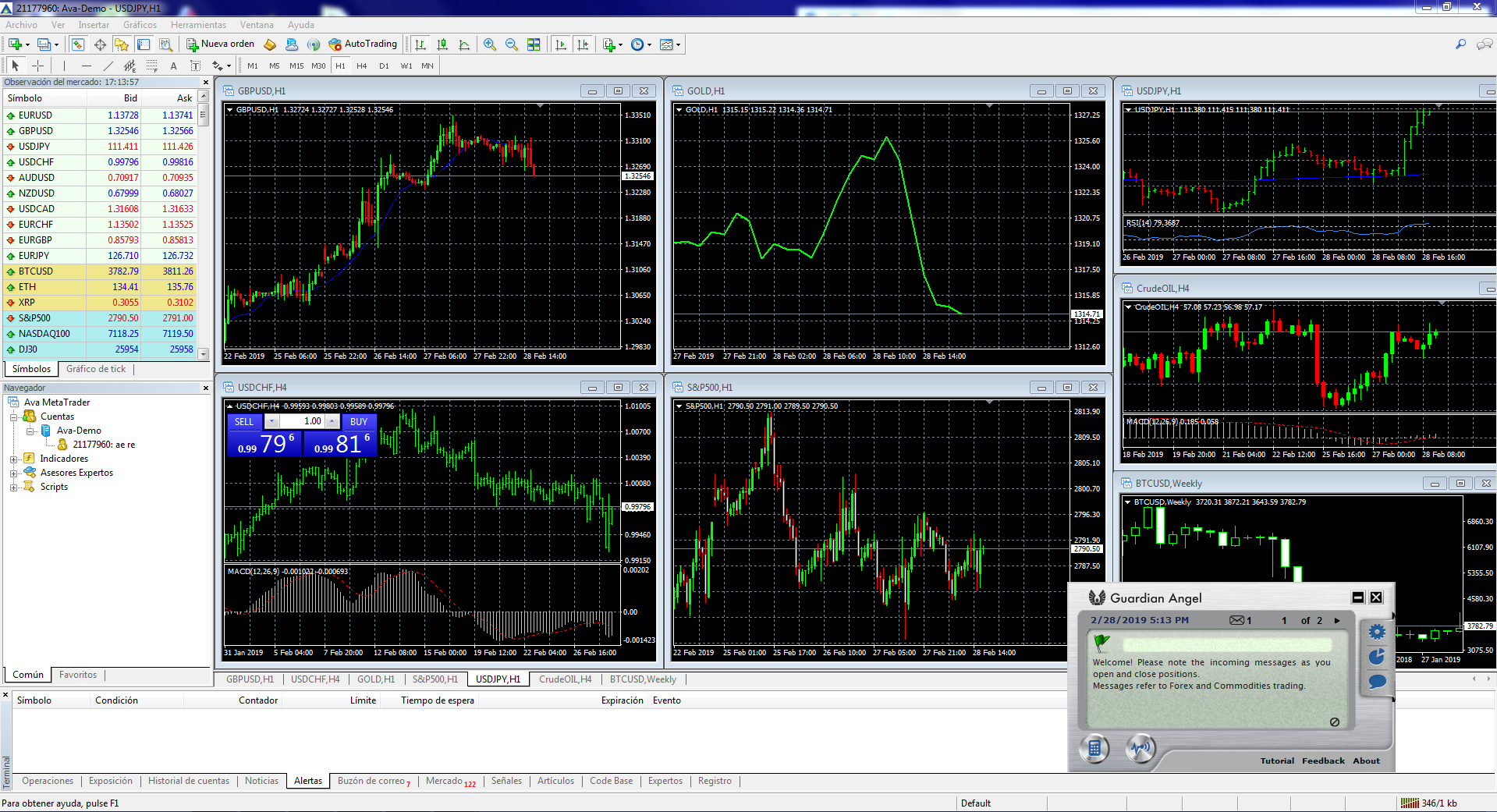
Task: Select the CrudeOIL,H4 chart tab
Action: click(566, 679)
